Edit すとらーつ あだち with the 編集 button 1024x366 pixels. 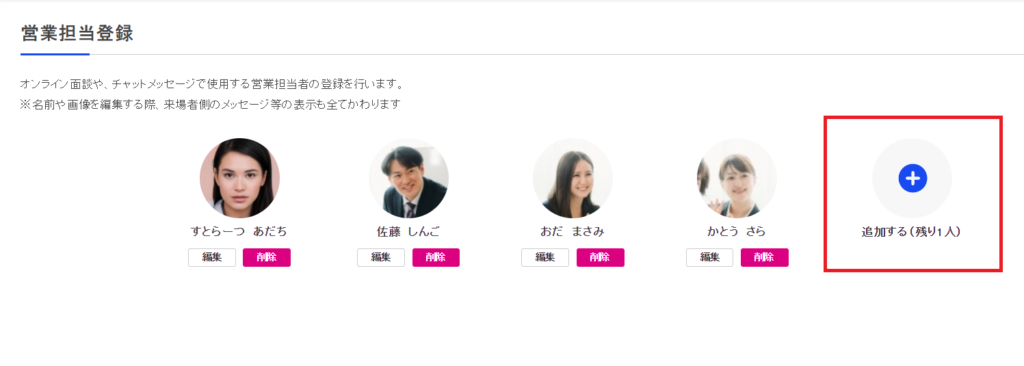[x=212, y=258]
